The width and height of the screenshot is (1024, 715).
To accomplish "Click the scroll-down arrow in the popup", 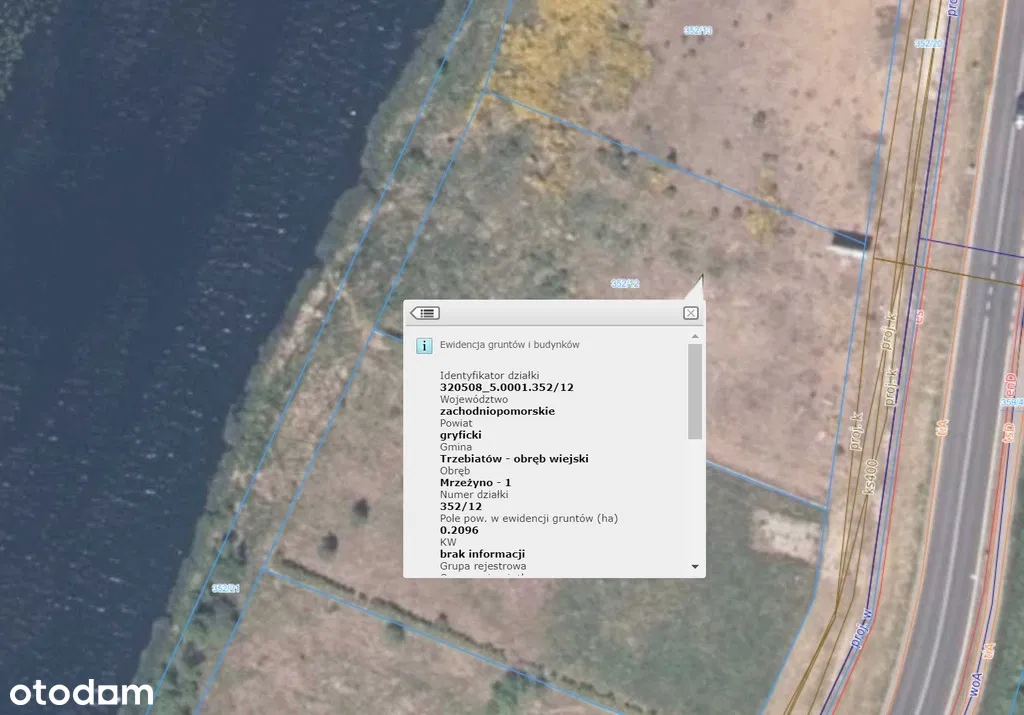I will tap(695, 567).
